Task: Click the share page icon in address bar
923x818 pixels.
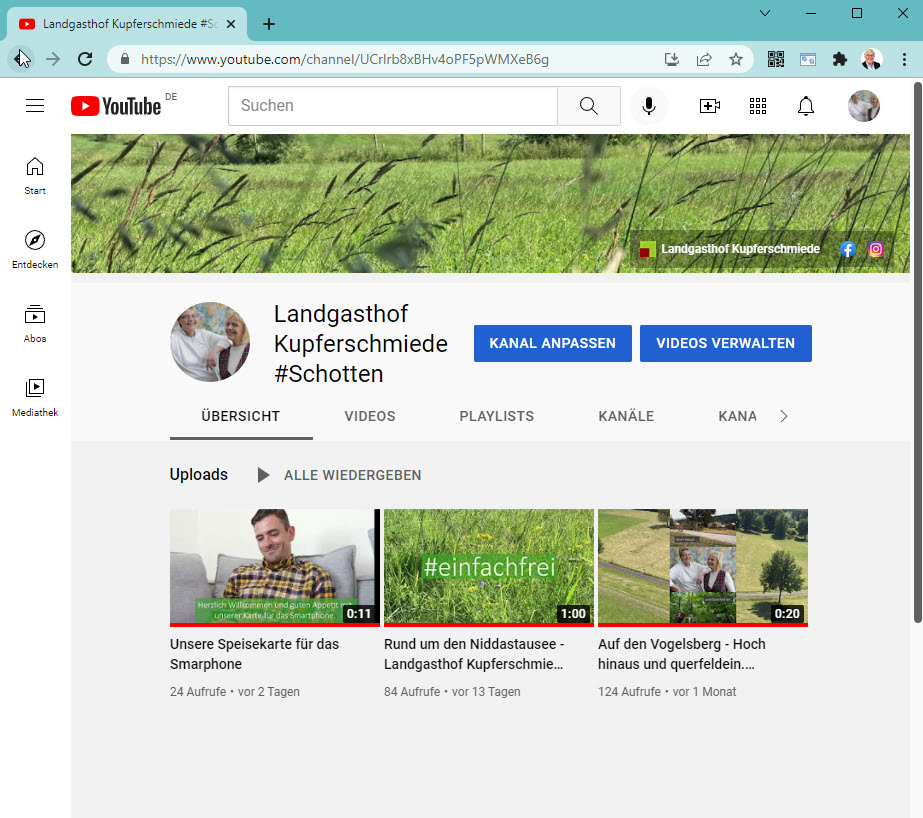Action: pyautogui.click(x=703, y=59)
